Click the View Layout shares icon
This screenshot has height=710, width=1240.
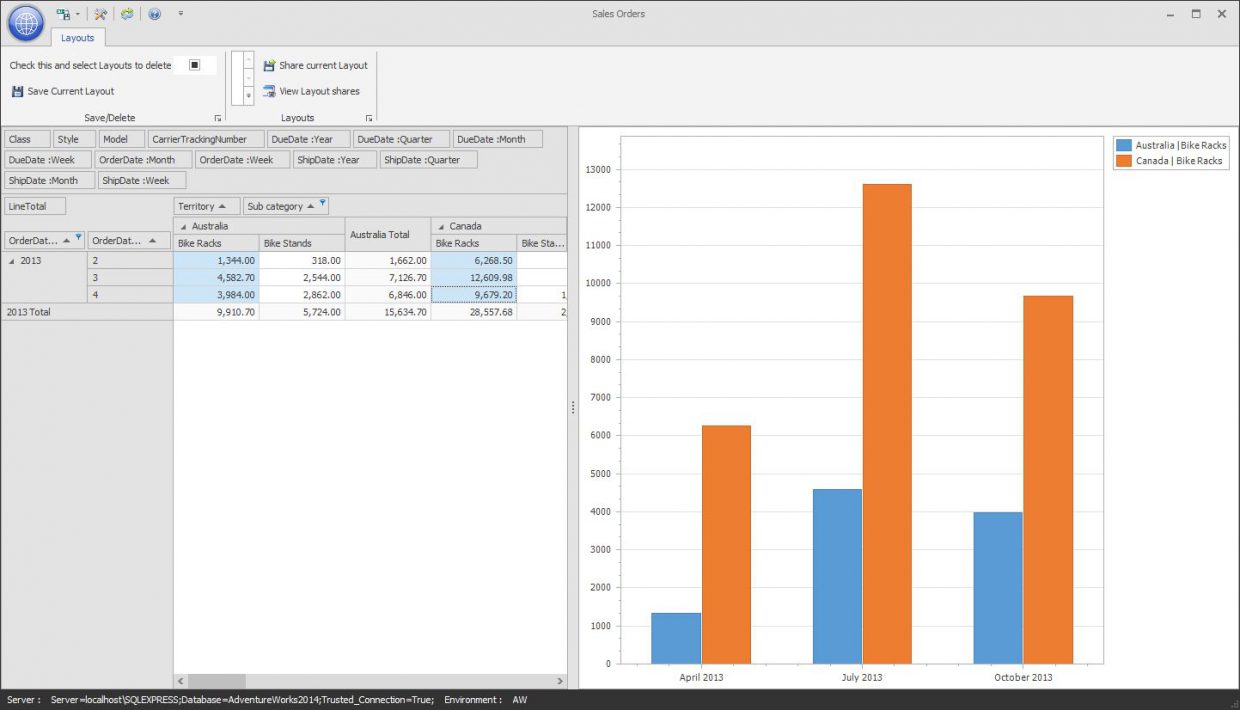(x=269, y=91)
